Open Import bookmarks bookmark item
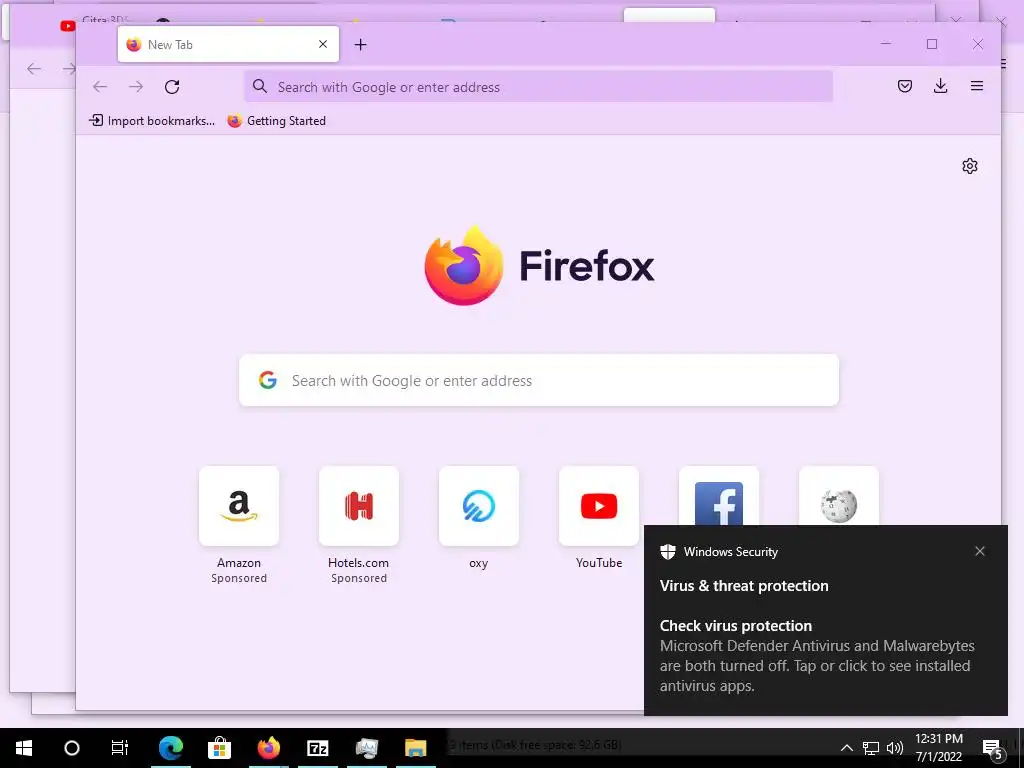The width and height of the screenshot is (1024, 768). click(152, 121)
